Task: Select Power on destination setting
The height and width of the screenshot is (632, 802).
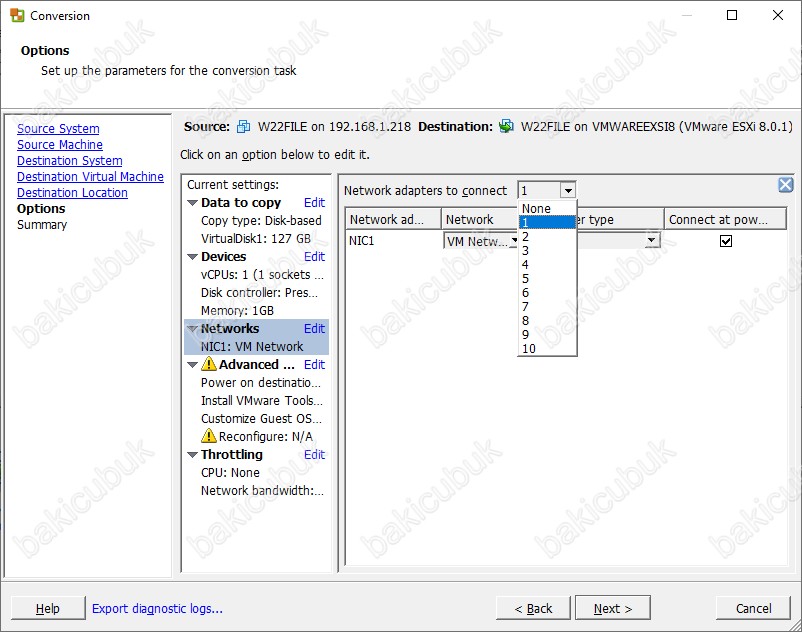Action: click(261, 382)
